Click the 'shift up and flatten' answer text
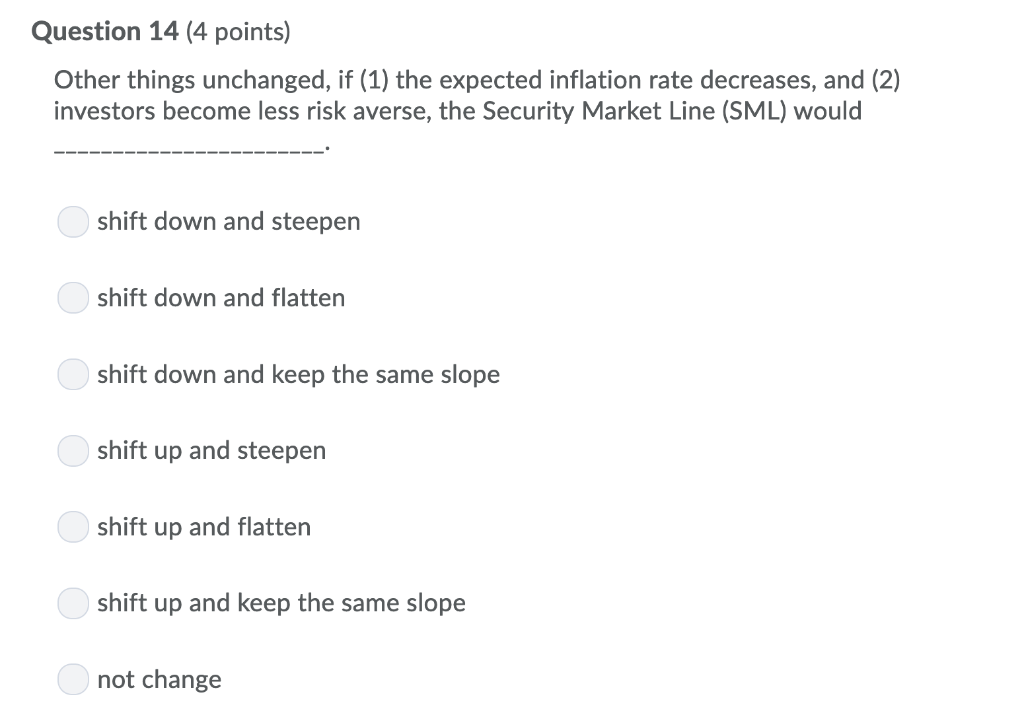 (204, 527)
